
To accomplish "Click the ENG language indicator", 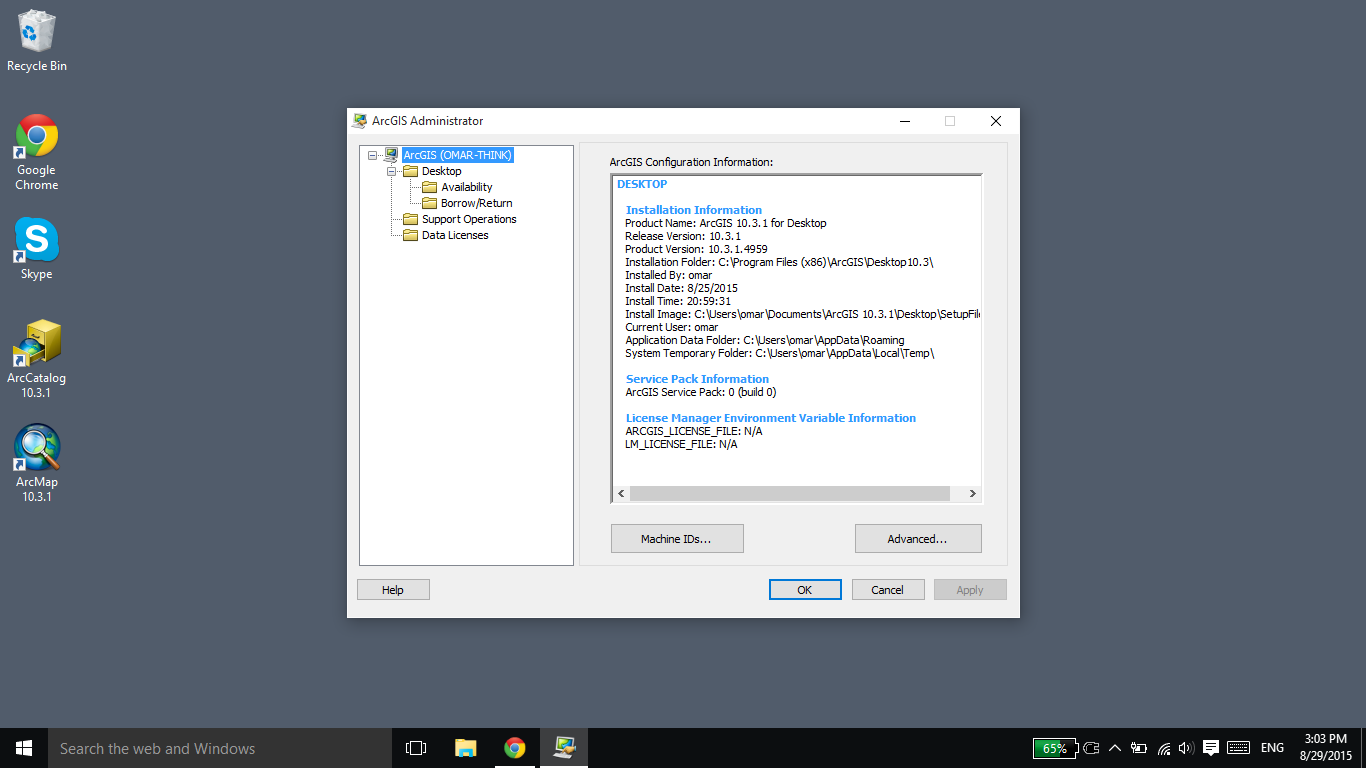I will click(1272, 748).
